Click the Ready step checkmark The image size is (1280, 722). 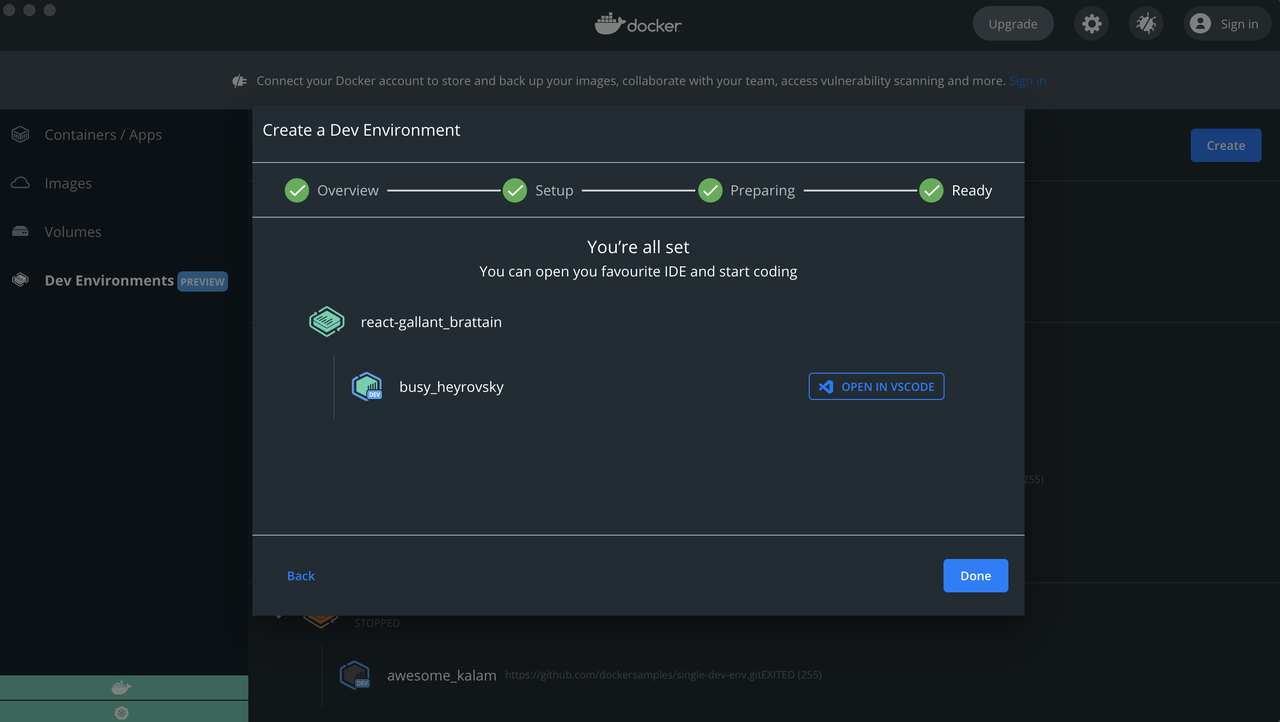pos(931,190)
